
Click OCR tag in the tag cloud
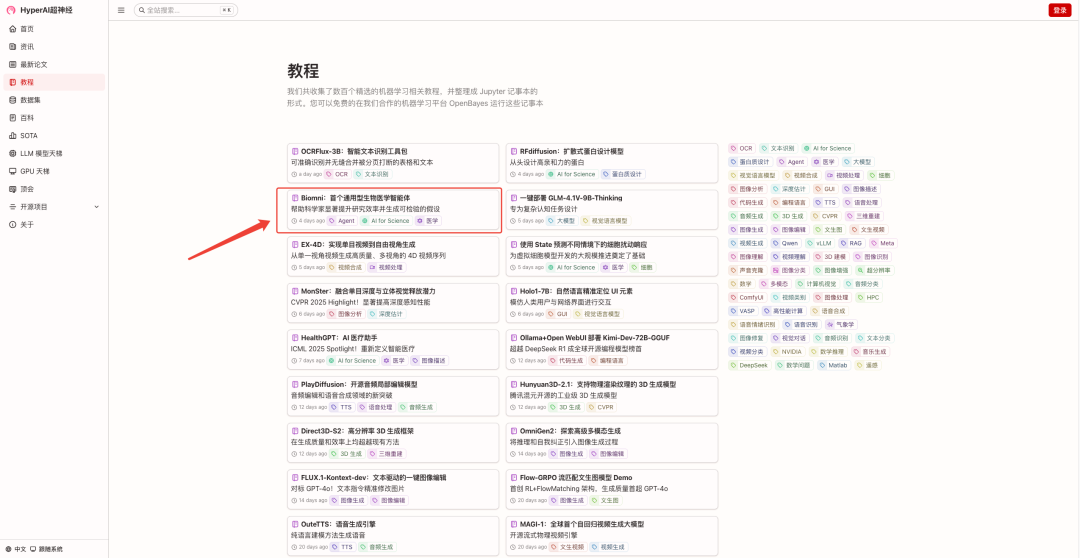pyautogui.click(x=742, y=148)
